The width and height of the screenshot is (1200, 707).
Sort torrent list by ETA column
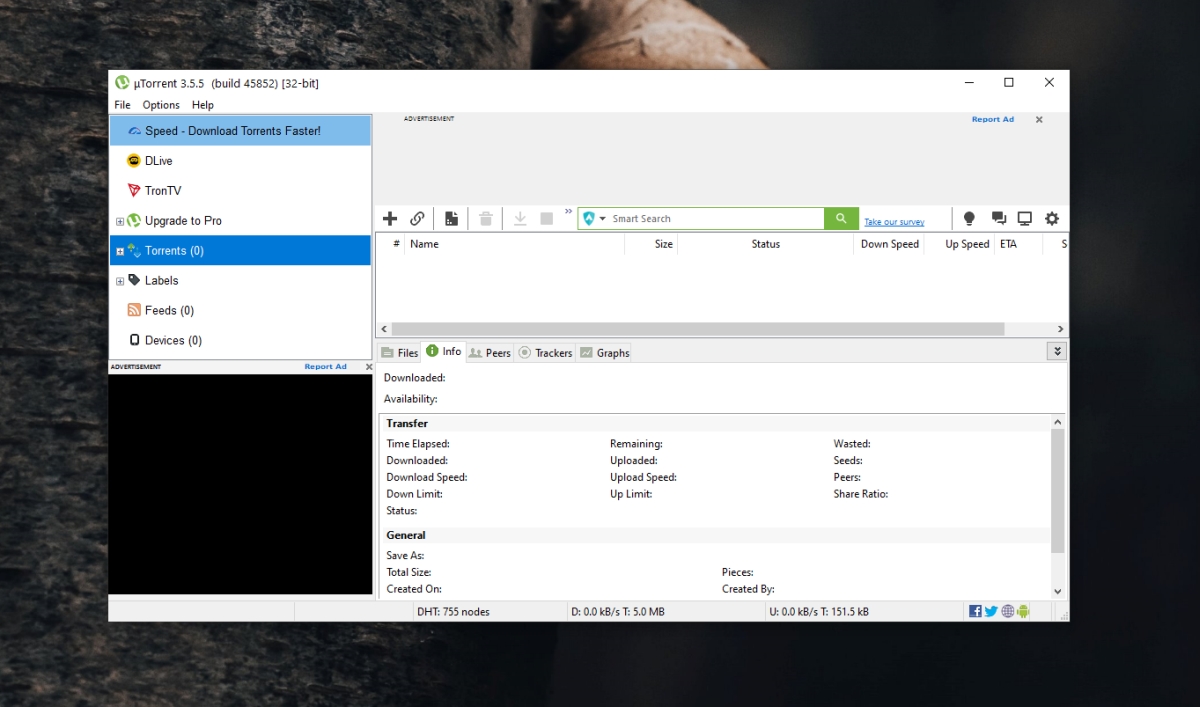[1018, 244]
